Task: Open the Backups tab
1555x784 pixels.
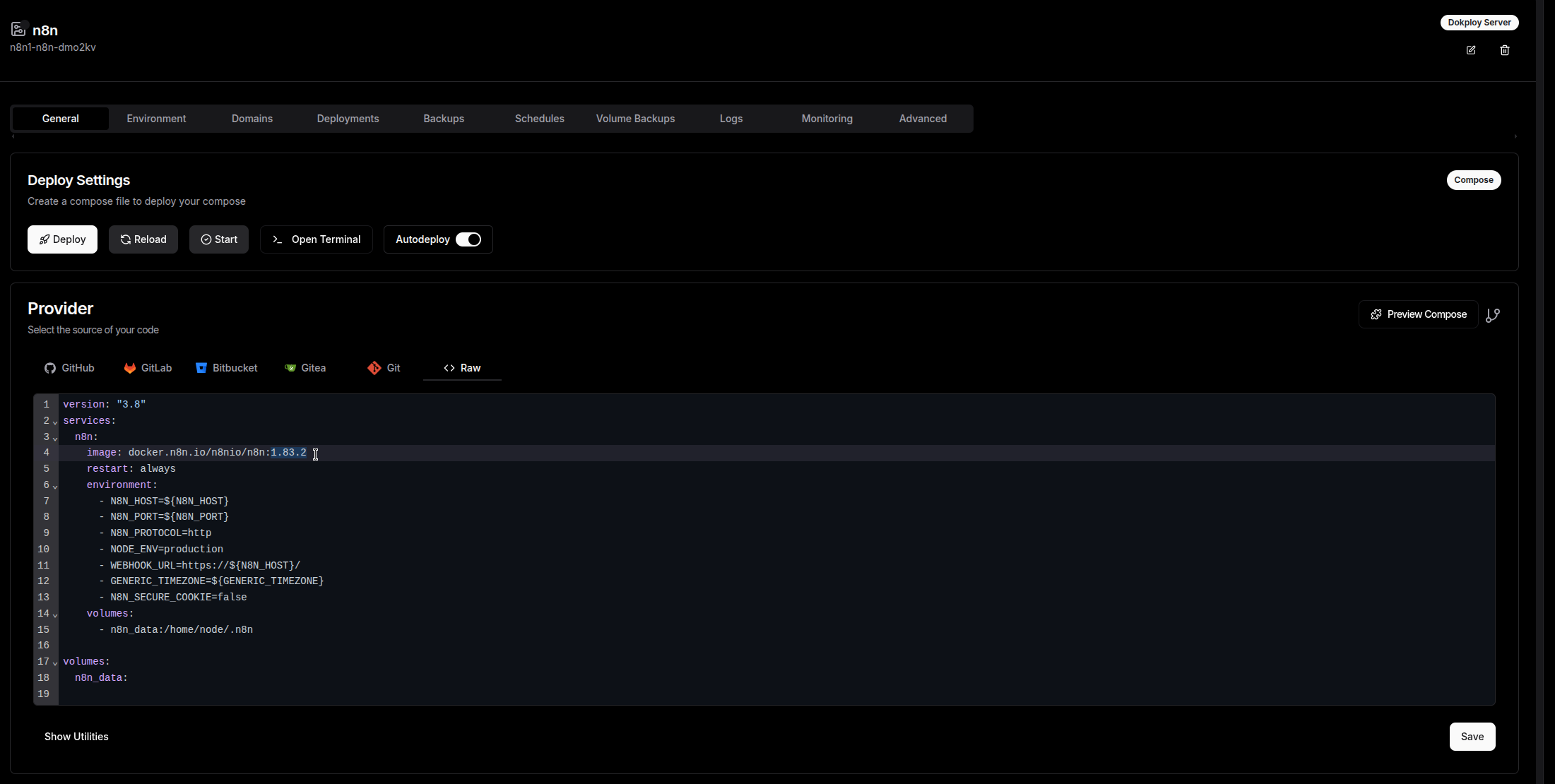Action: point(444,119)
